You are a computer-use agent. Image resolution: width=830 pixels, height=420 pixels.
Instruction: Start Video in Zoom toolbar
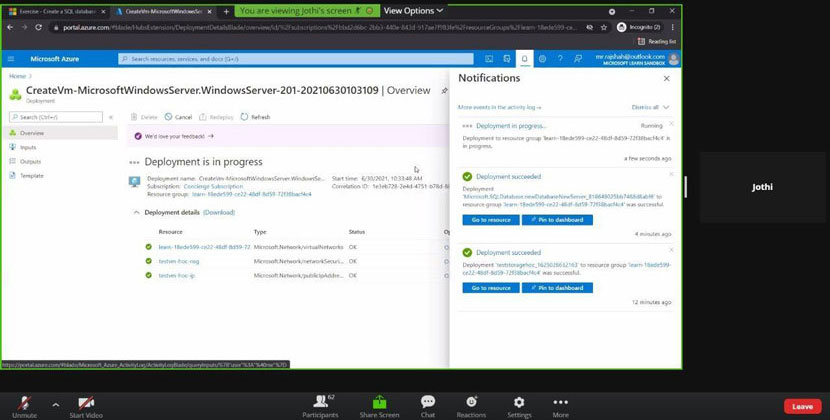tap(86, 407)
